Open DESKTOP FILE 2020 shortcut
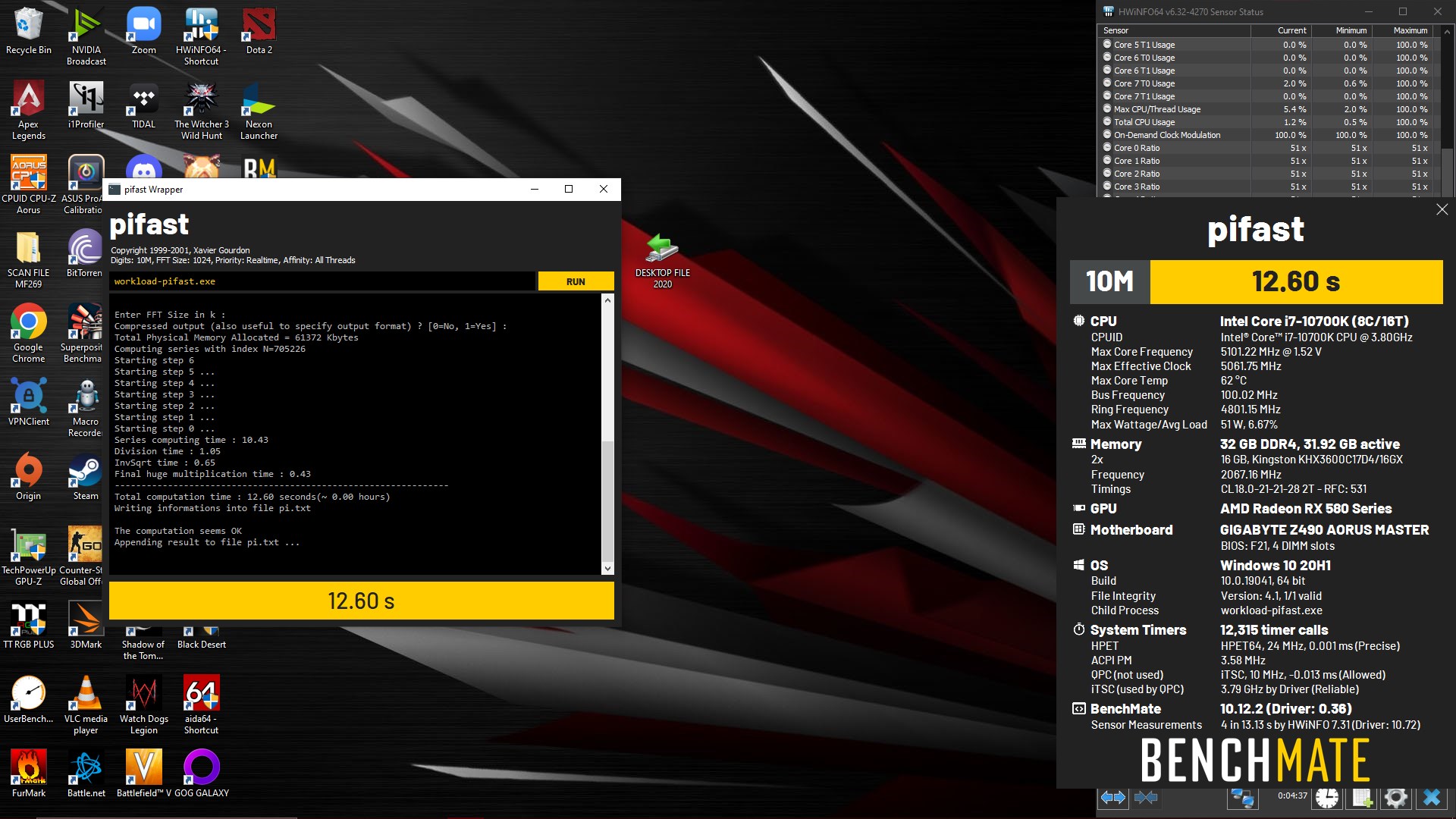Viewport: 1456px width, 819px height. coord(662,260)
